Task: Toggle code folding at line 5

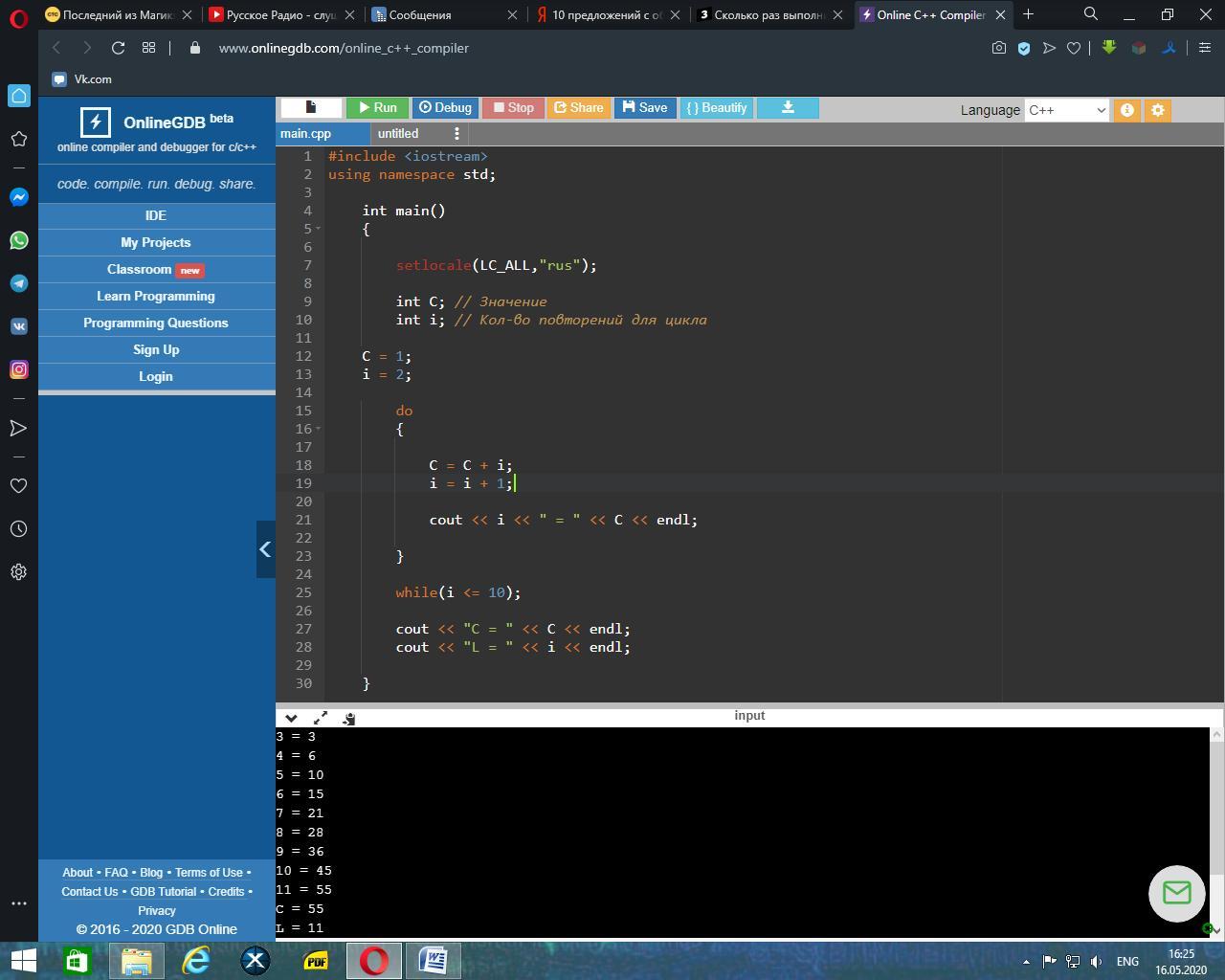Action: (318, 229)
